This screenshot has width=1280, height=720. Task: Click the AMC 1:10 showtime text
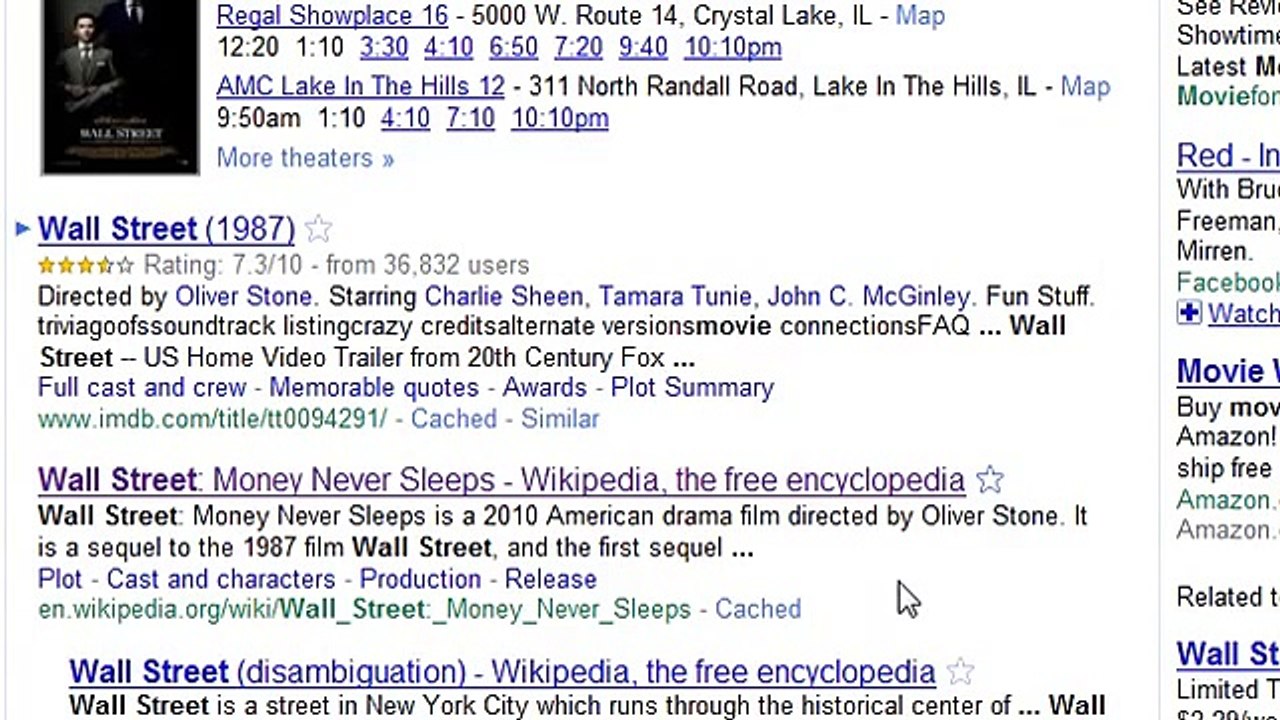[x=341, y=118]
